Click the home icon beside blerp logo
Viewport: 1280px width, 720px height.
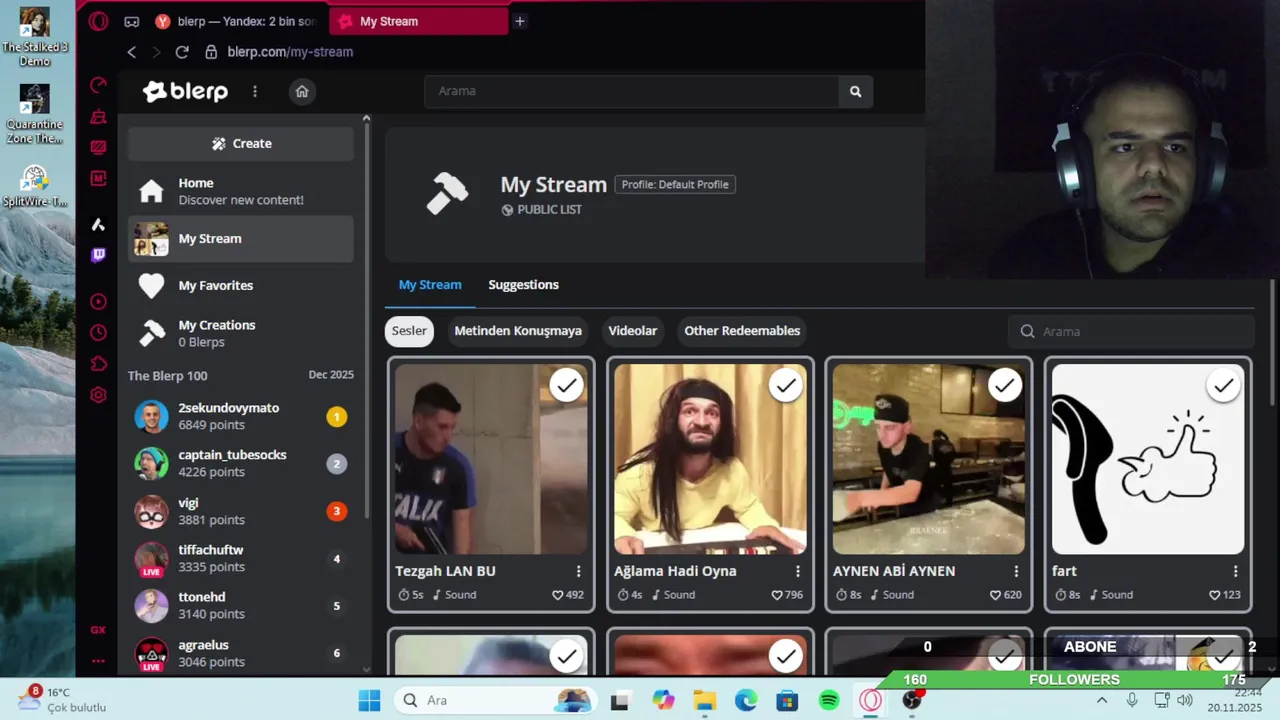[302, 91]
